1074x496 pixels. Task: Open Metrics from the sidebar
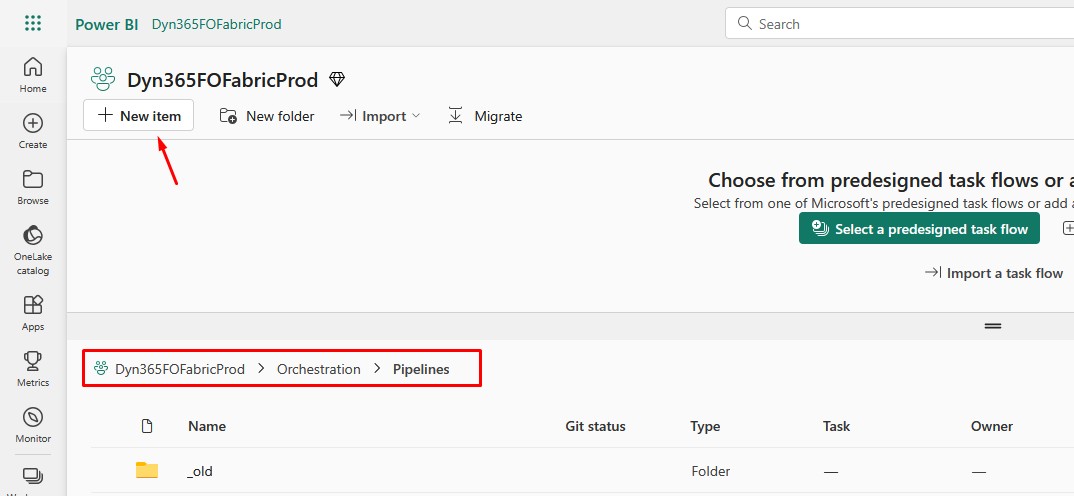33,369
